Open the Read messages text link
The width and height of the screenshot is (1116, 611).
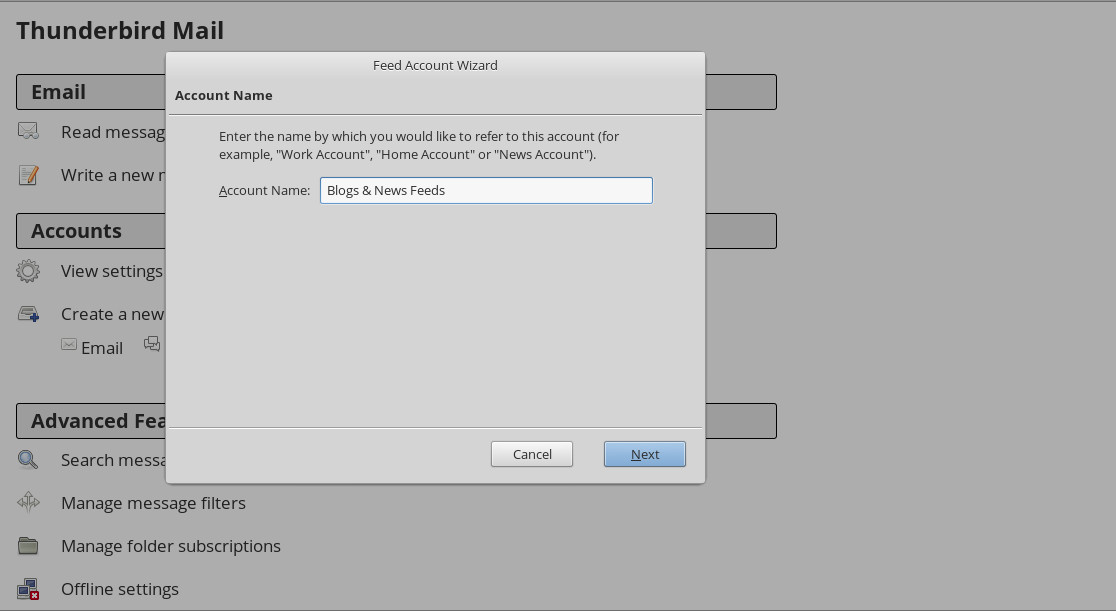pos(112,132)
